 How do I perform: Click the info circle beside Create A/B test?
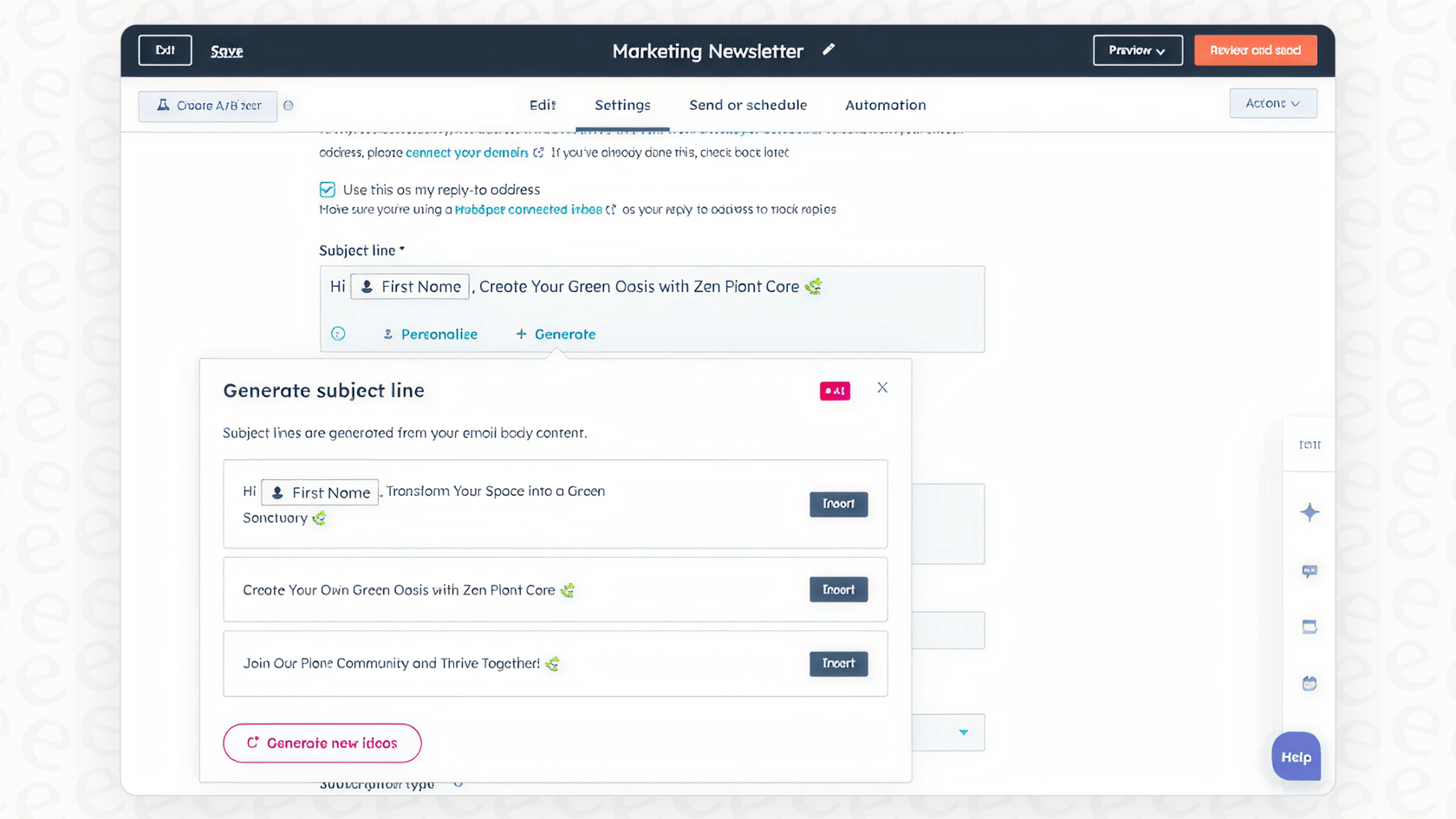tap(289, 105)
